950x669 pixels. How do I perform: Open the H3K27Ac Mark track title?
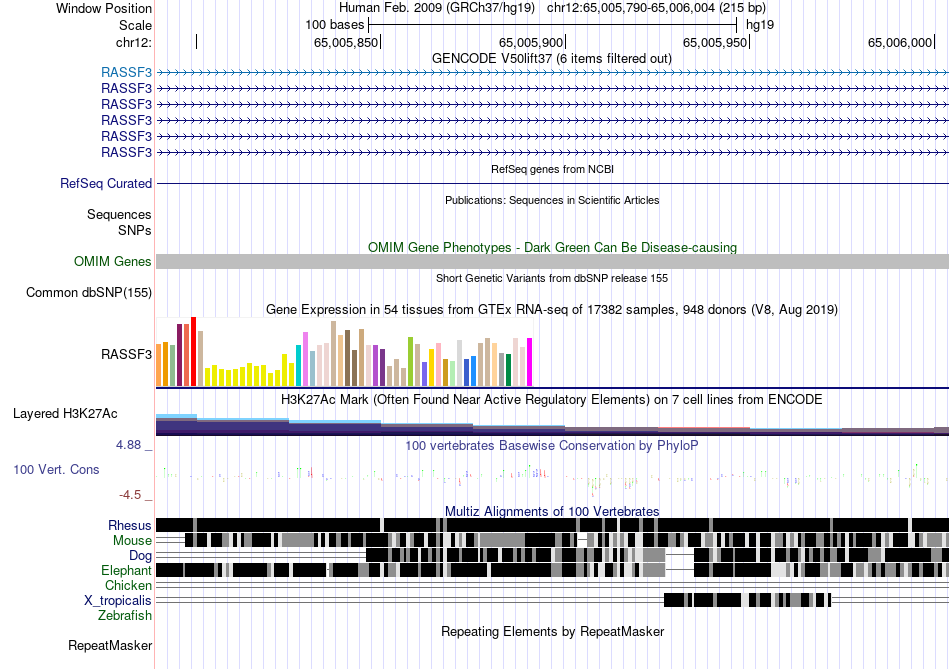coord(552,400)
